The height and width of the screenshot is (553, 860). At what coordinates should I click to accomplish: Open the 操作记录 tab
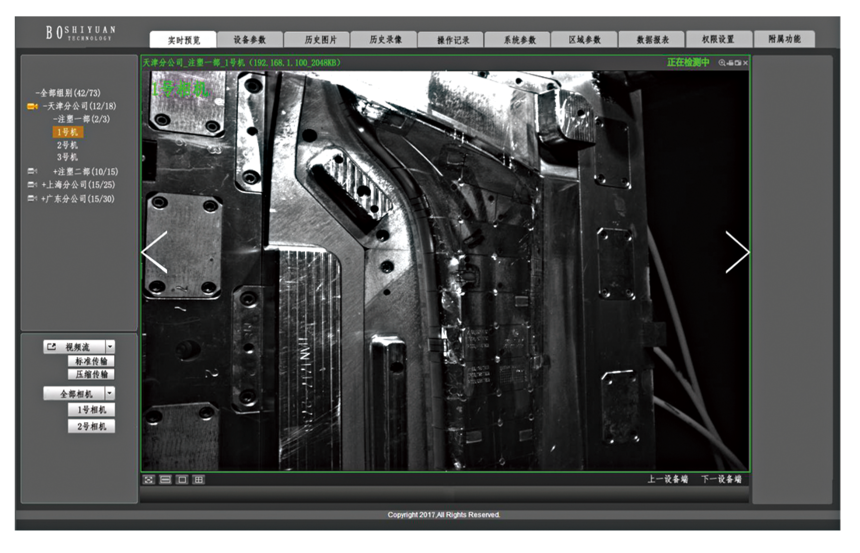[452, 40]
